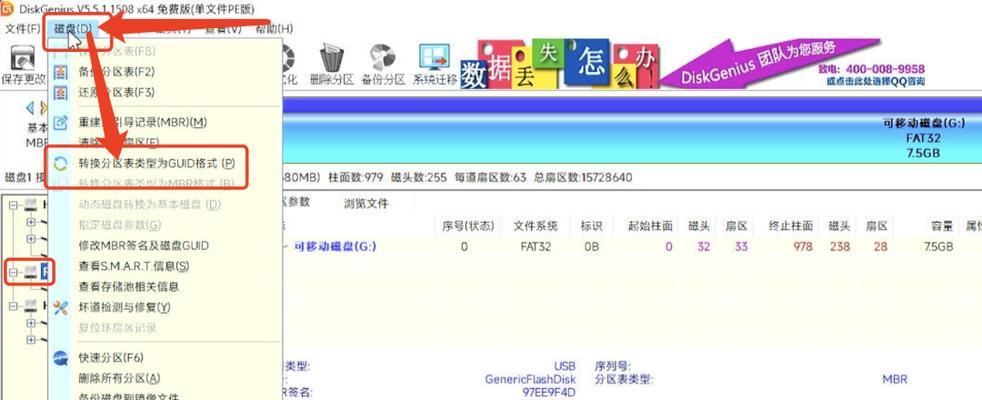Click the MBR partition table type value

tap(894, 379)
